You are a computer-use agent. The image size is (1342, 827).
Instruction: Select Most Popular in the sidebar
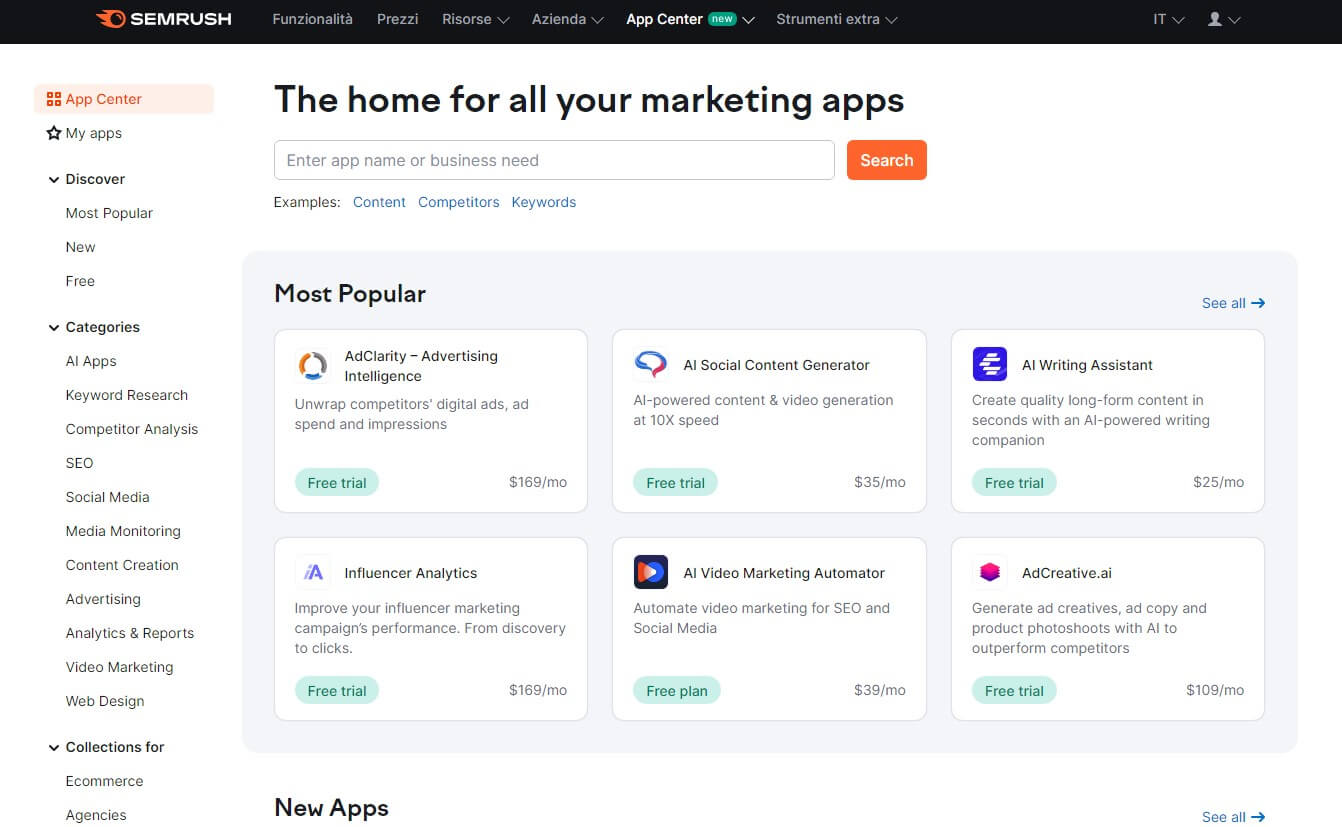pyautogui.click(x=109, y=213)
